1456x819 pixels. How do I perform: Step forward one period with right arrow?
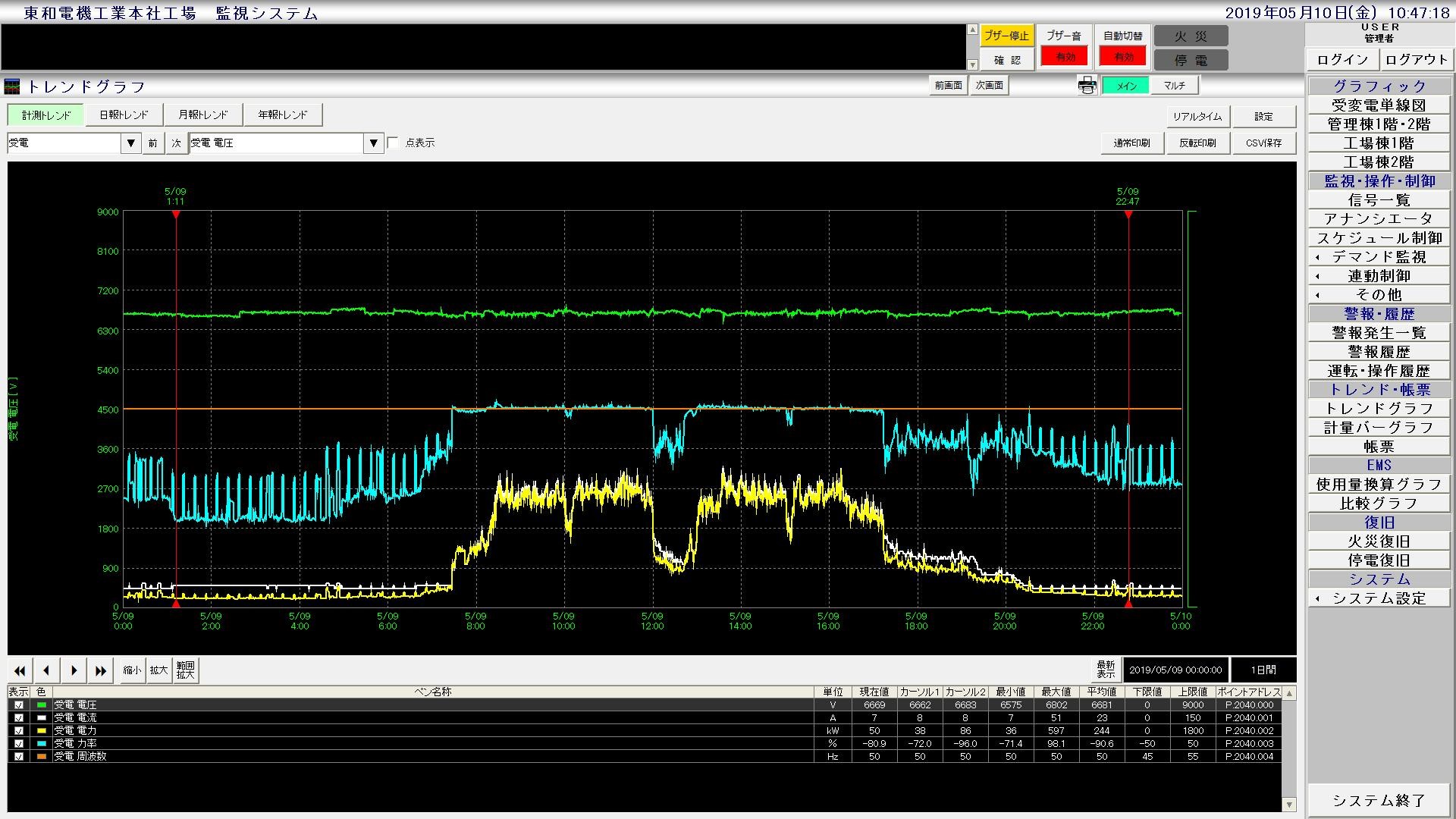click(74, 670)
